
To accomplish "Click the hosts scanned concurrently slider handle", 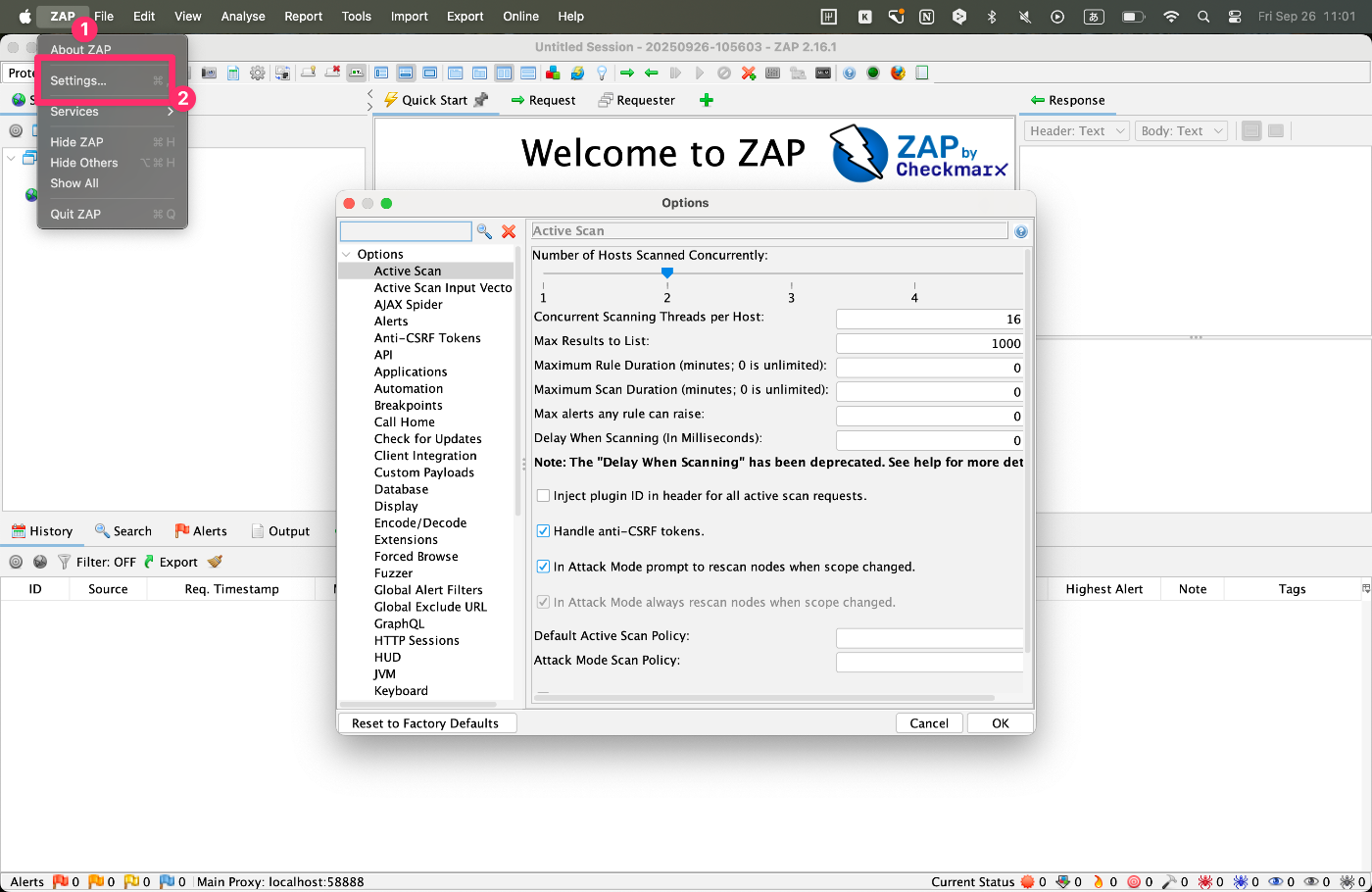I will click(667, 273).
